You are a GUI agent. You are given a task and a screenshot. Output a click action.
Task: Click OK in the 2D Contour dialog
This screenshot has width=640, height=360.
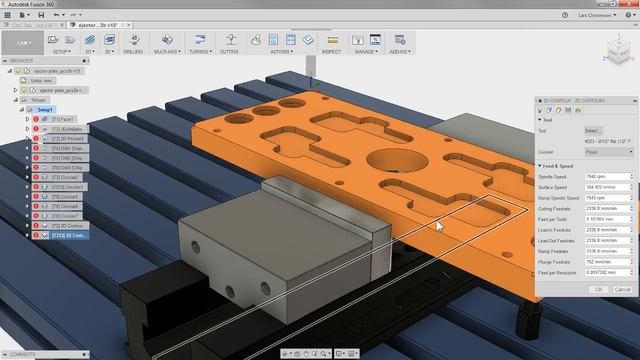point(598,289)
